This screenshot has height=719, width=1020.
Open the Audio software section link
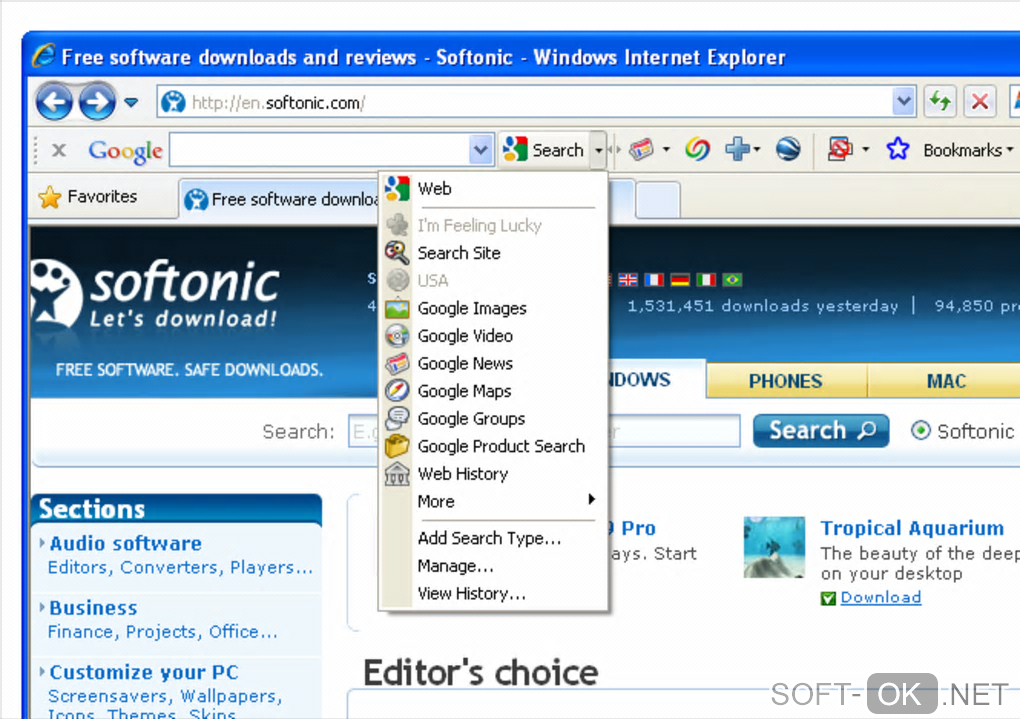tap(126, 543)
